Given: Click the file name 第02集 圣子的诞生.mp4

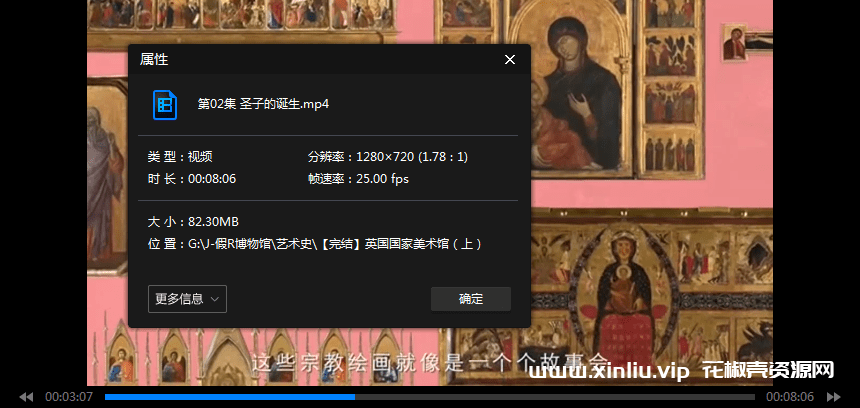Looking at the screenshot, I should (x=263, y=104).
